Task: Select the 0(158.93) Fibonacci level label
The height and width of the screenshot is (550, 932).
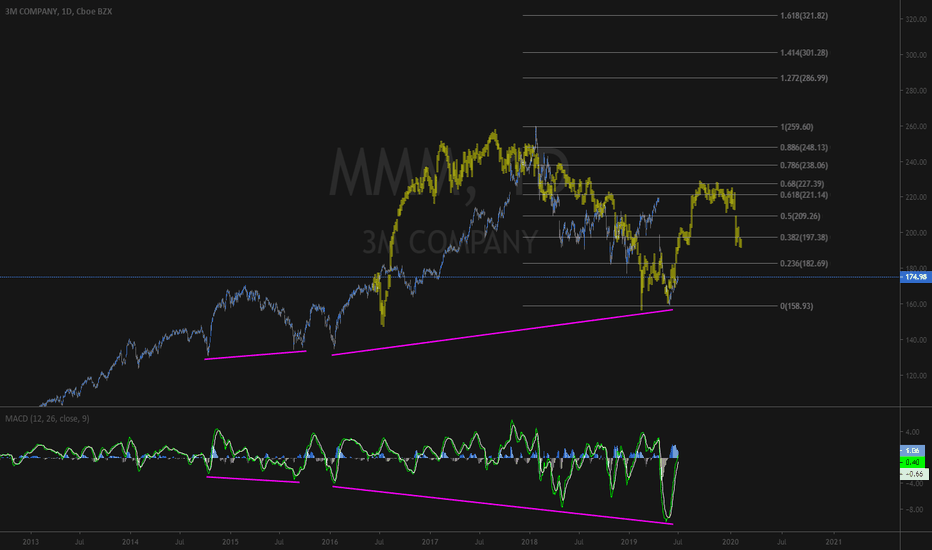Action: [x=796, y=306]
